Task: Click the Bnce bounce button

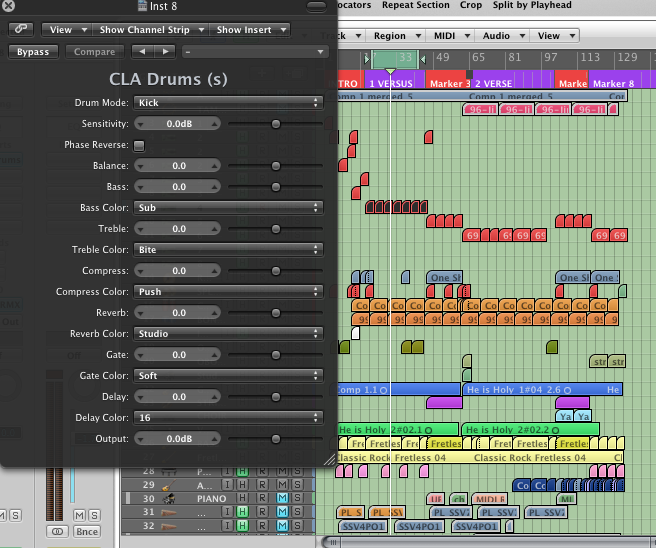Action: [x=87, y=531]
